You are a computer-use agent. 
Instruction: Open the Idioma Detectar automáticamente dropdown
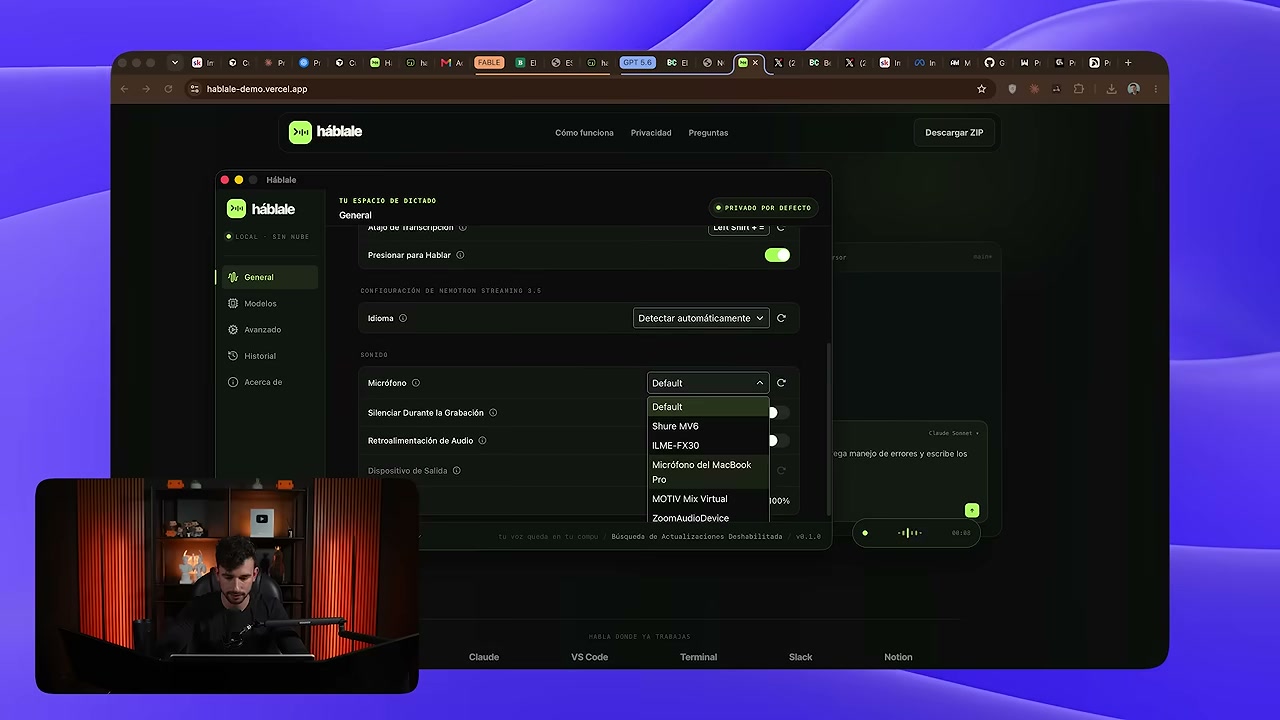click(701, 318)
